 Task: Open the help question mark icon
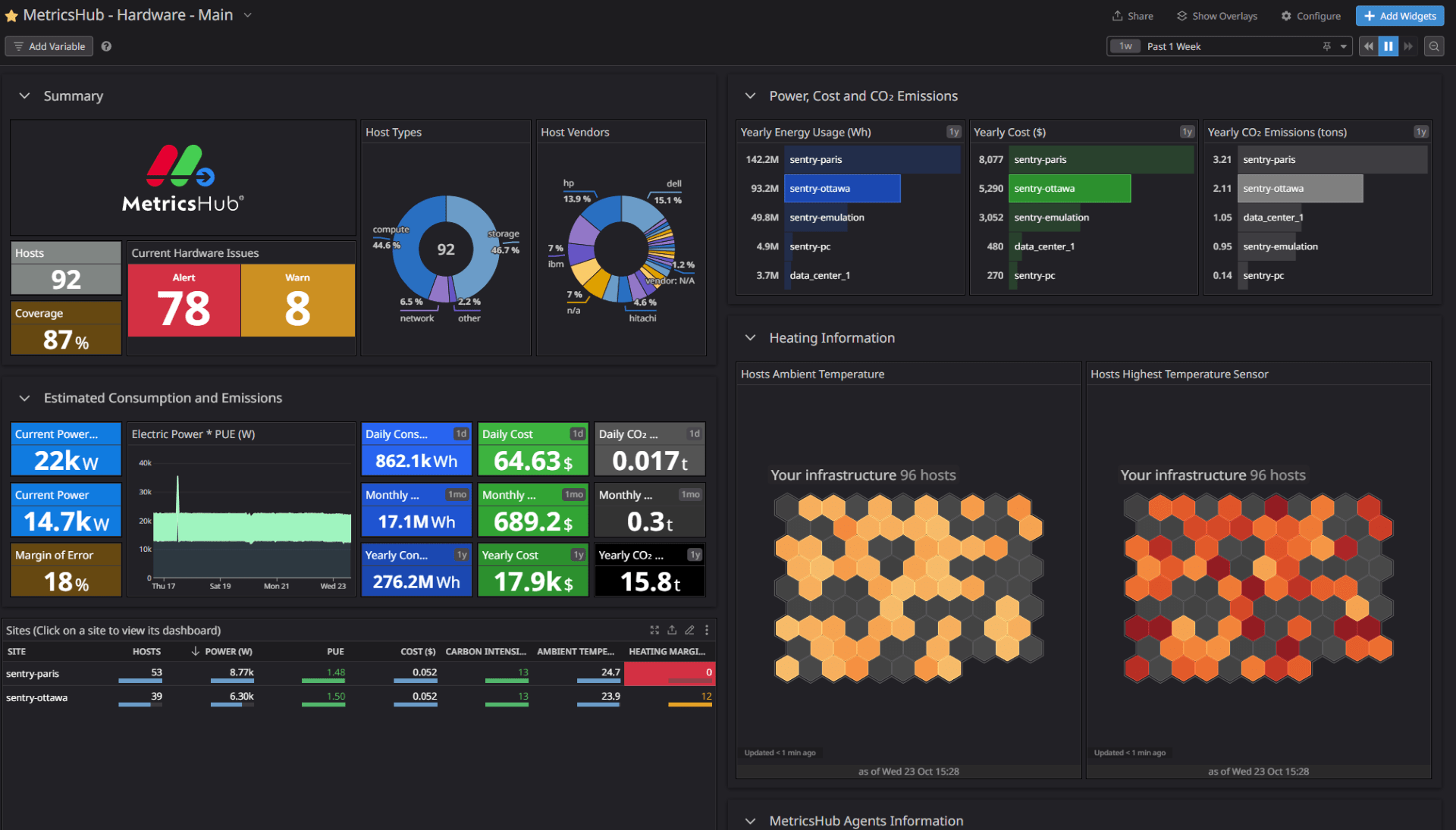[106, 46]
